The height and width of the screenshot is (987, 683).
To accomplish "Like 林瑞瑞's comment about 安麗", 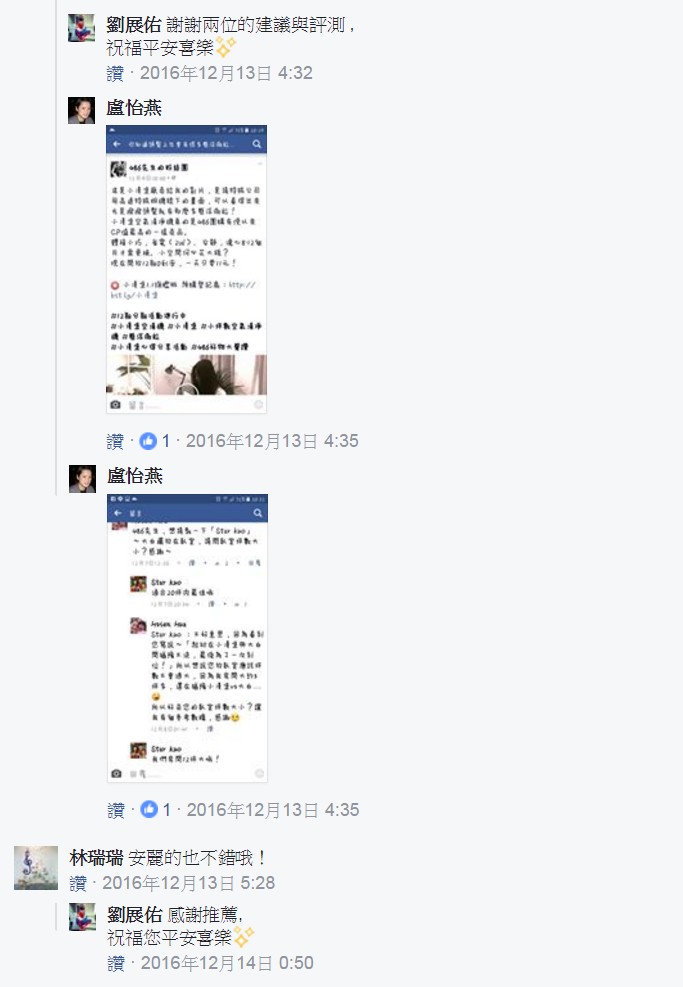I will tap(78, 884).
